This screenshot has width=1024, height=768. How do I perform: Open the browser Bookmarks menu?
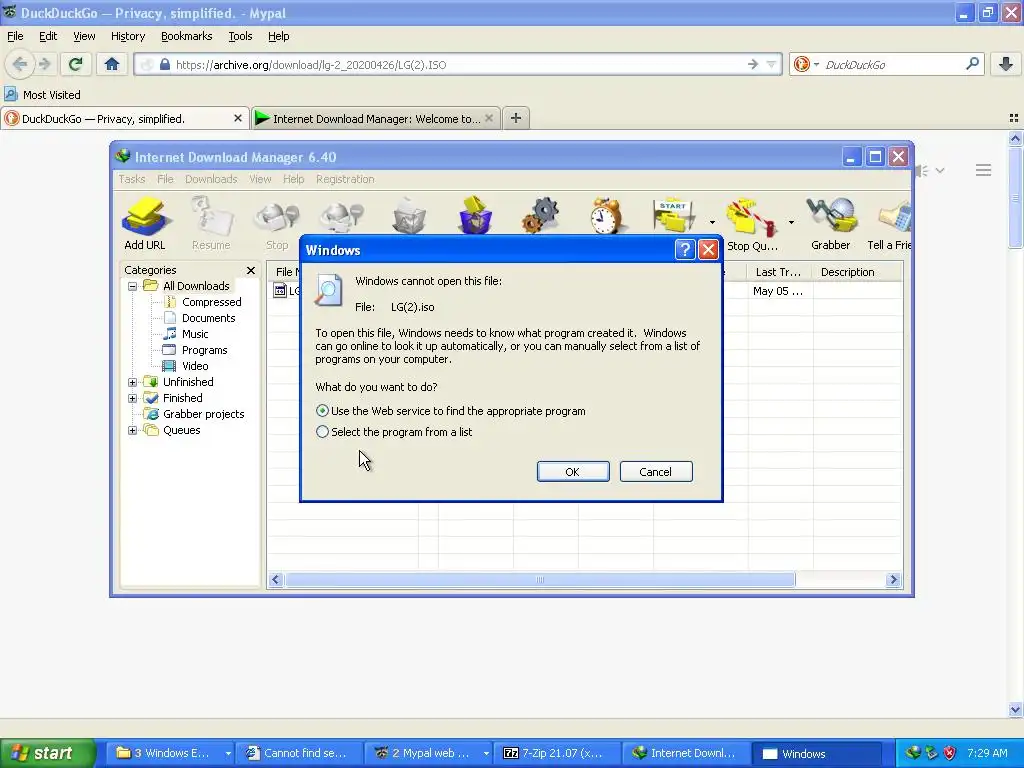pyautogui.click(x=187, y=36)
